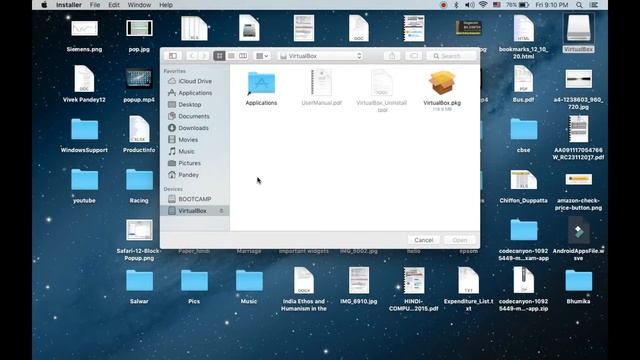The height and width of the screenshot is (360, 640).
Task: Click the red recording indicator in menu bar
Action: (x=443, y=5)
